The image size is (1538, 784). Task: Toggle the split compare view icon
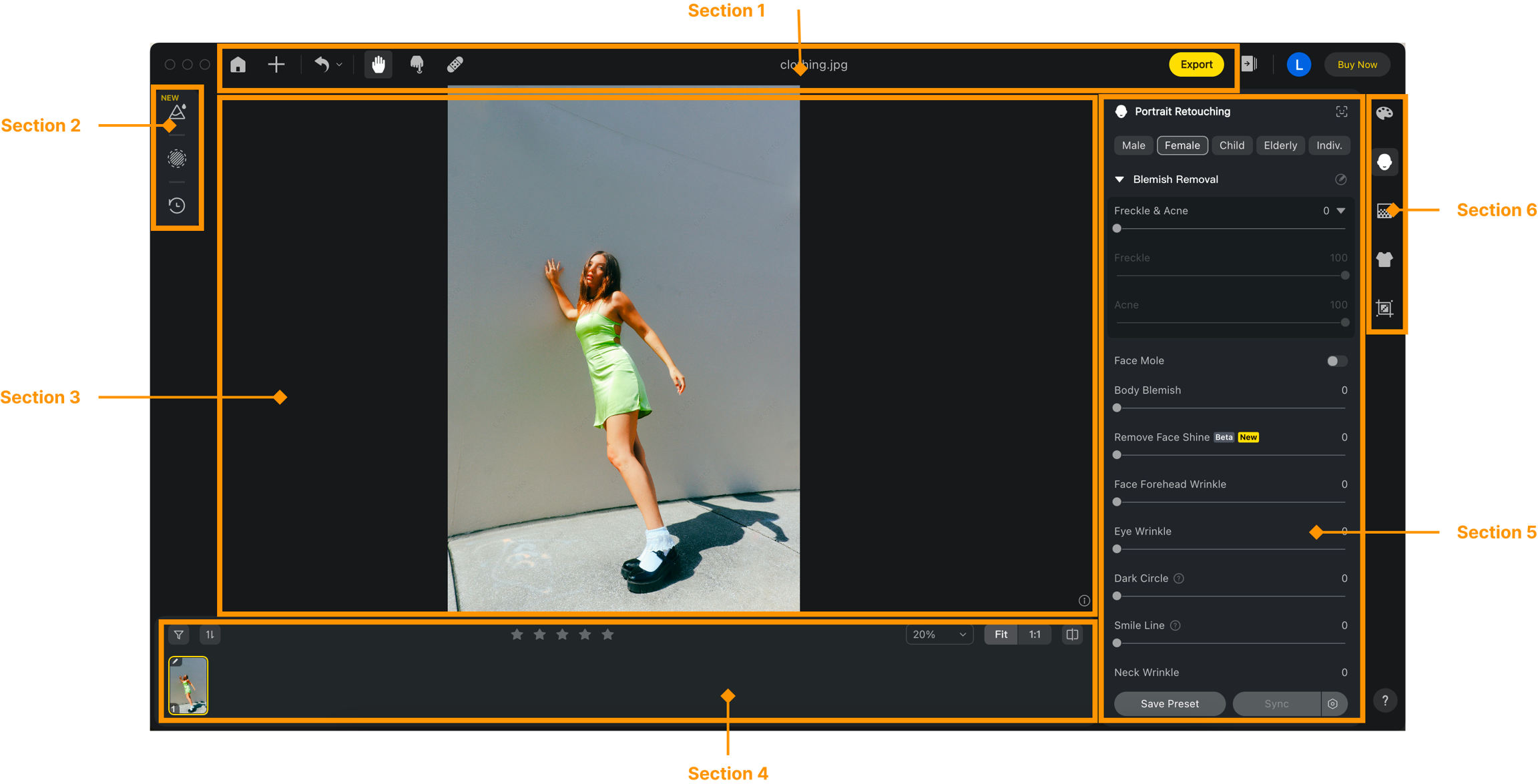(1072, 635)
